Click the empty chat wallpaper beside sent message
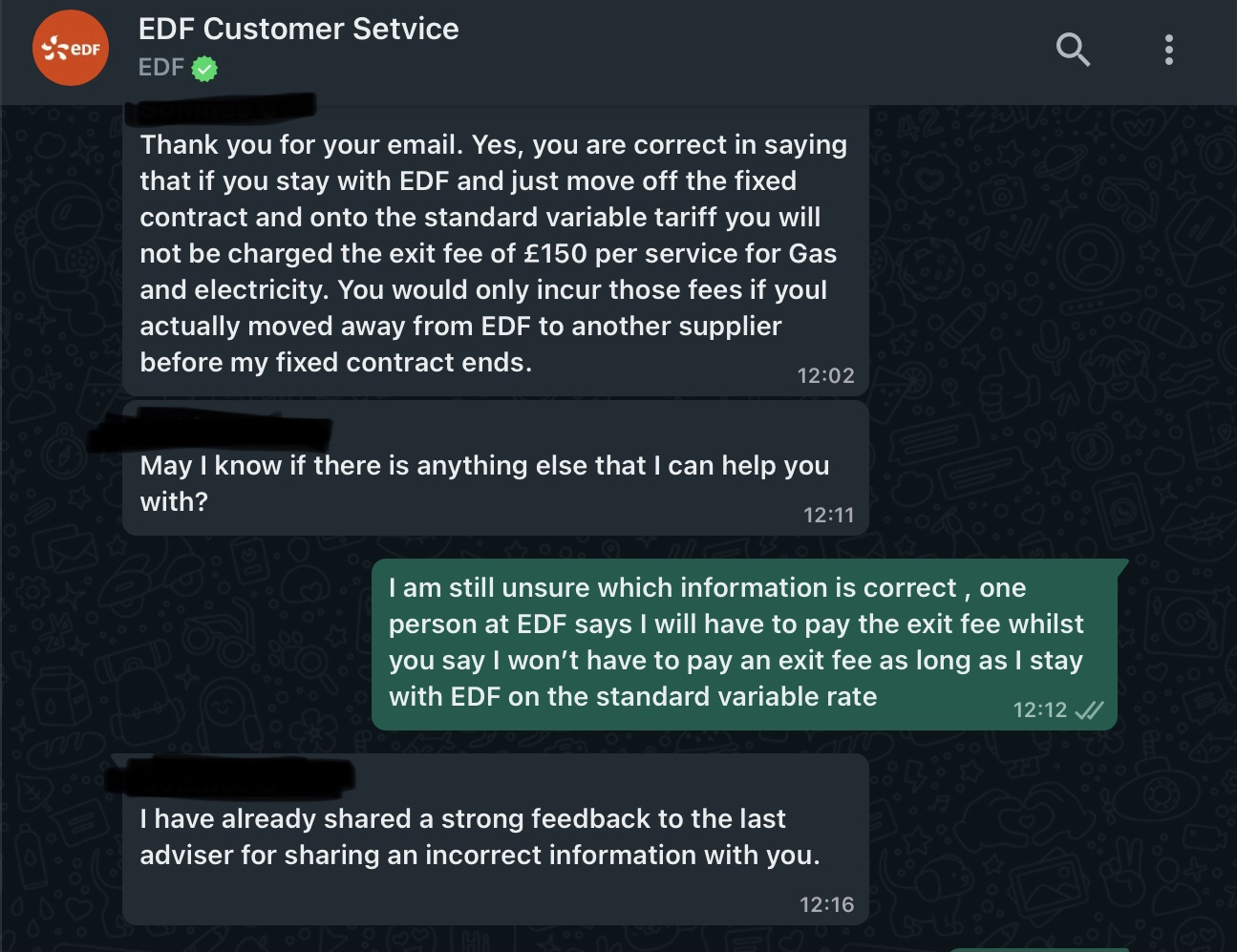This screenshot has width=1237, height=952. pos(239,645)
